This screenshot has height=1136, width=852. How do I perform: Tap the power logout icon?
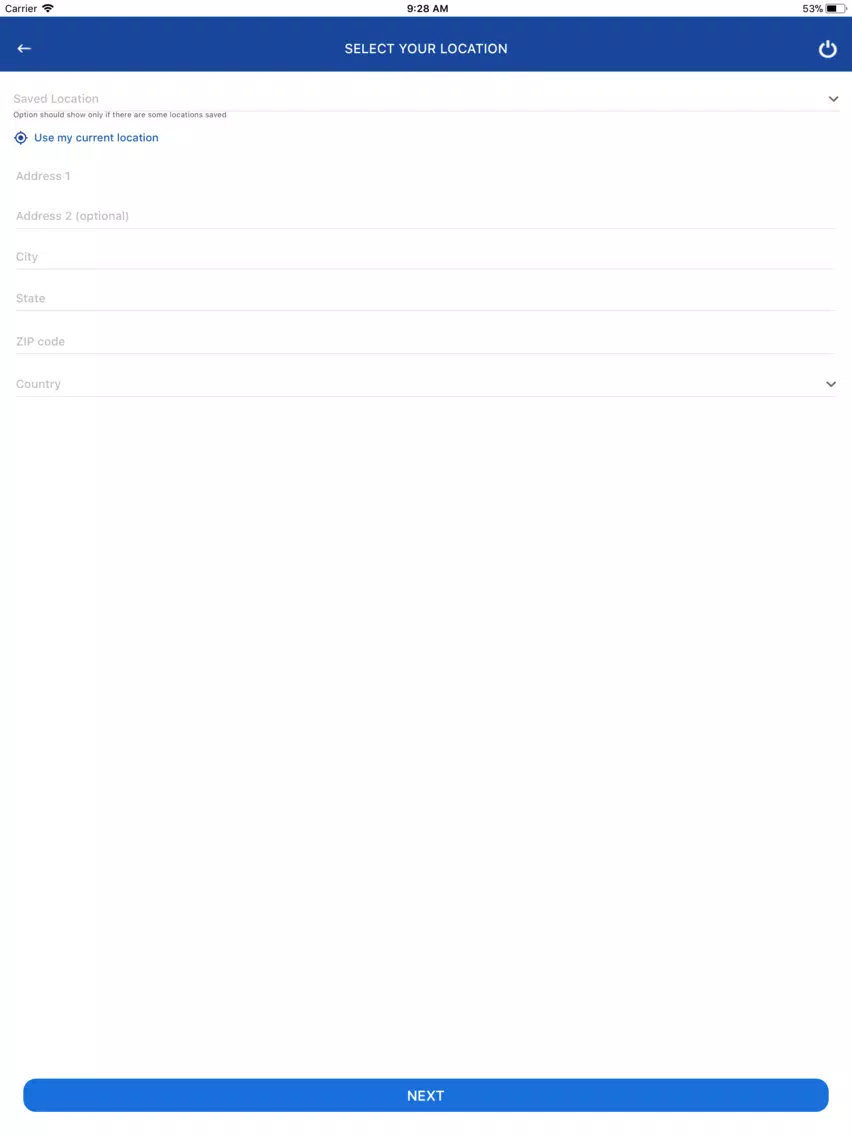[x=827, y=49]
